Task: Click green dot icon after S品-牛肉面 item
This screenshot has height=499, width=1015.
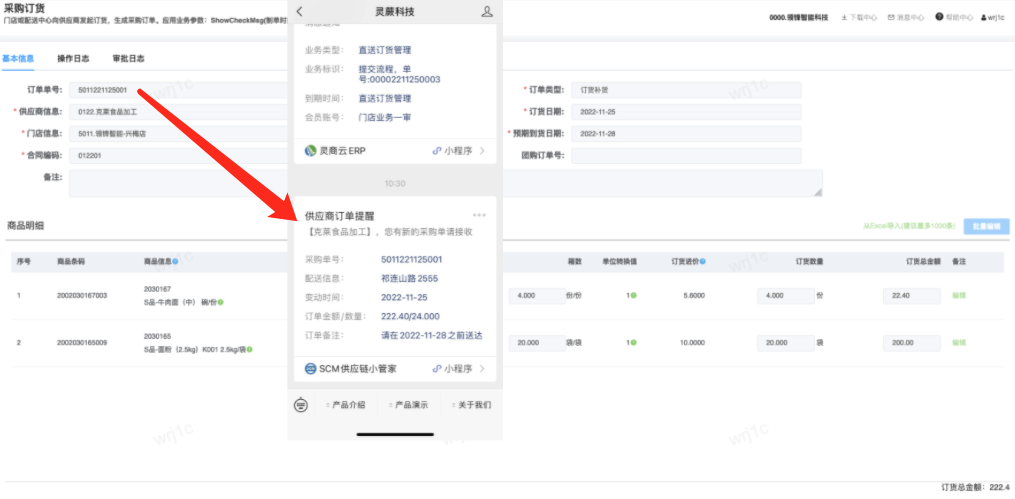Action: [x=221, y=302]
